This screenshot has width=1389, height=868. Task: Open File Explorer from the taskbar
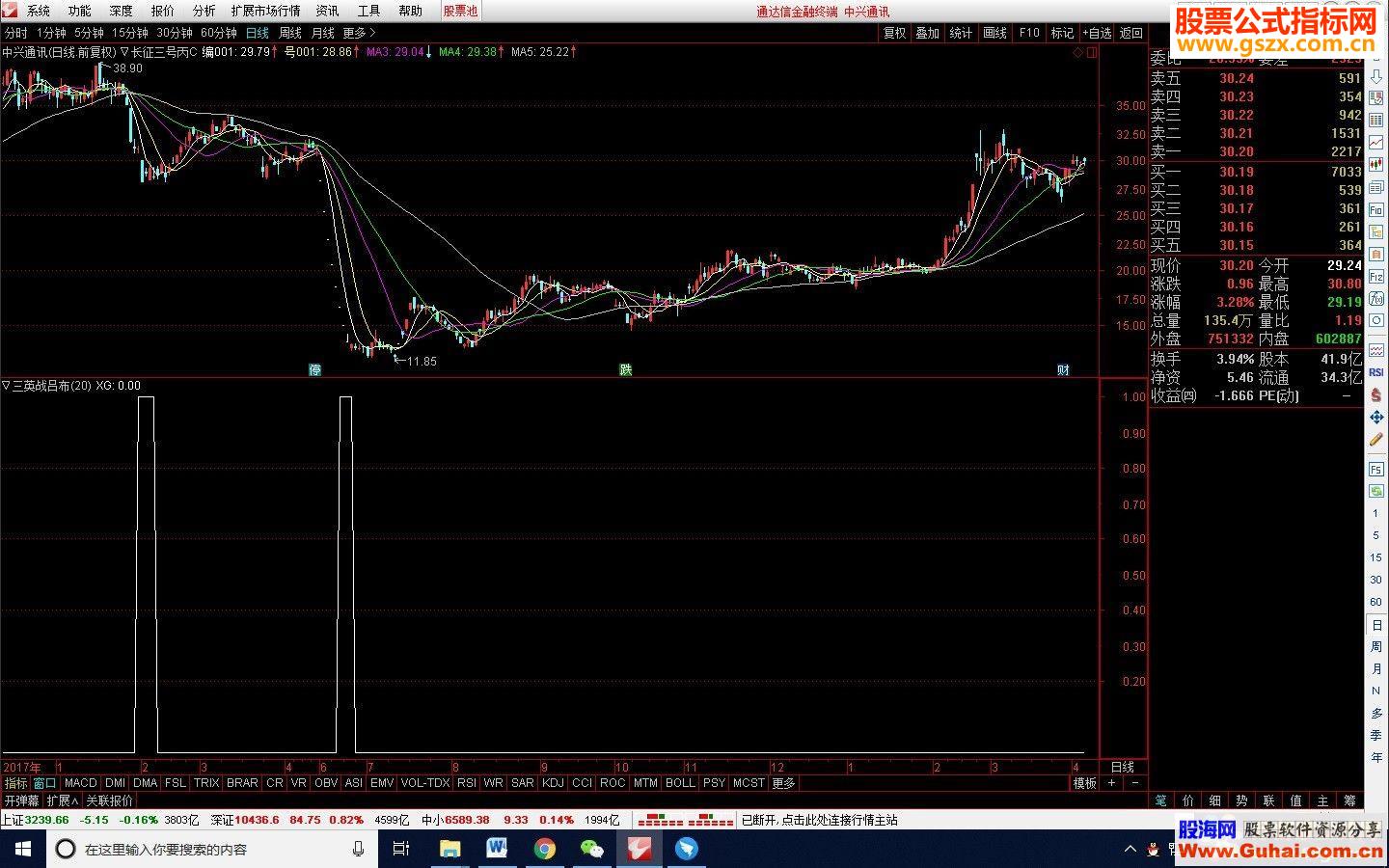pyautogui.click(x=450, y=849)
